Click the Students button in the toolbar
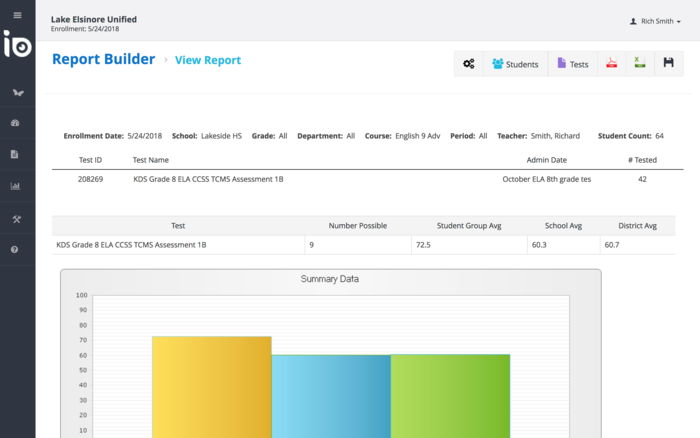 [x=515, y=64]
